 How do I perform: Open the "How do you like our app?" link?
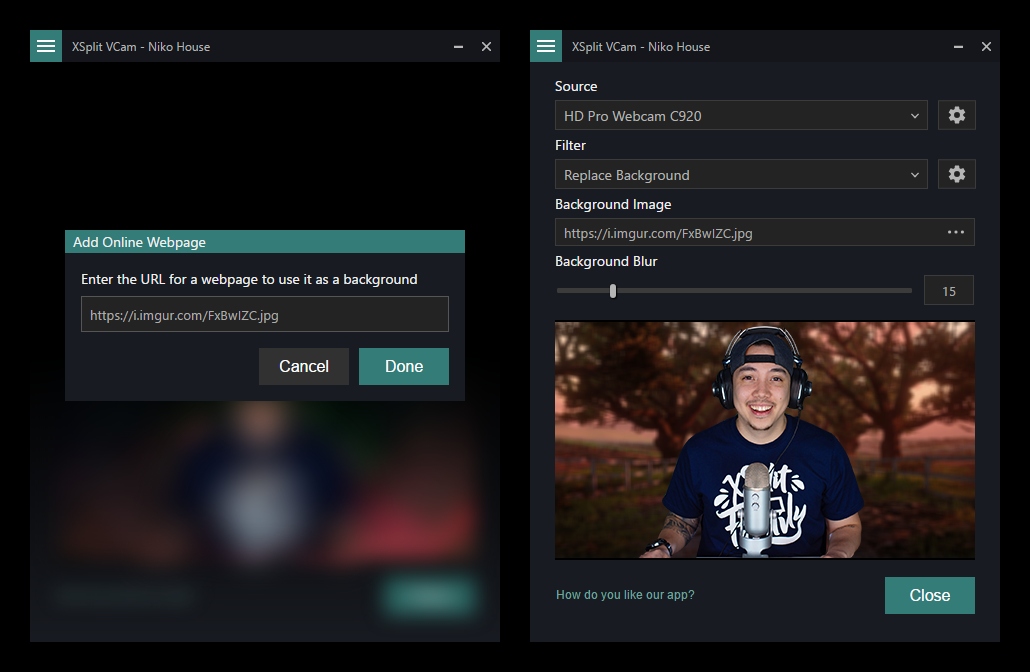(625, 595)
